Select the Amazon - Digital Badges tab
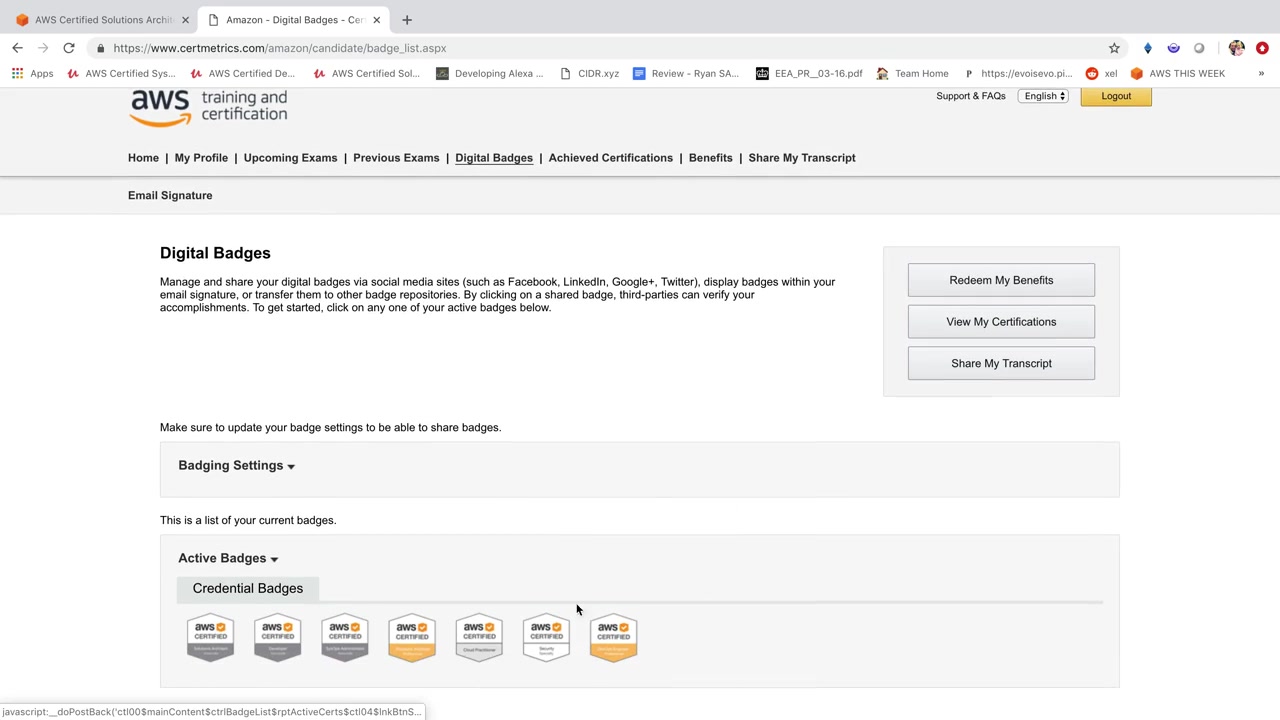The image size is (1280, 720). point(293,20)
